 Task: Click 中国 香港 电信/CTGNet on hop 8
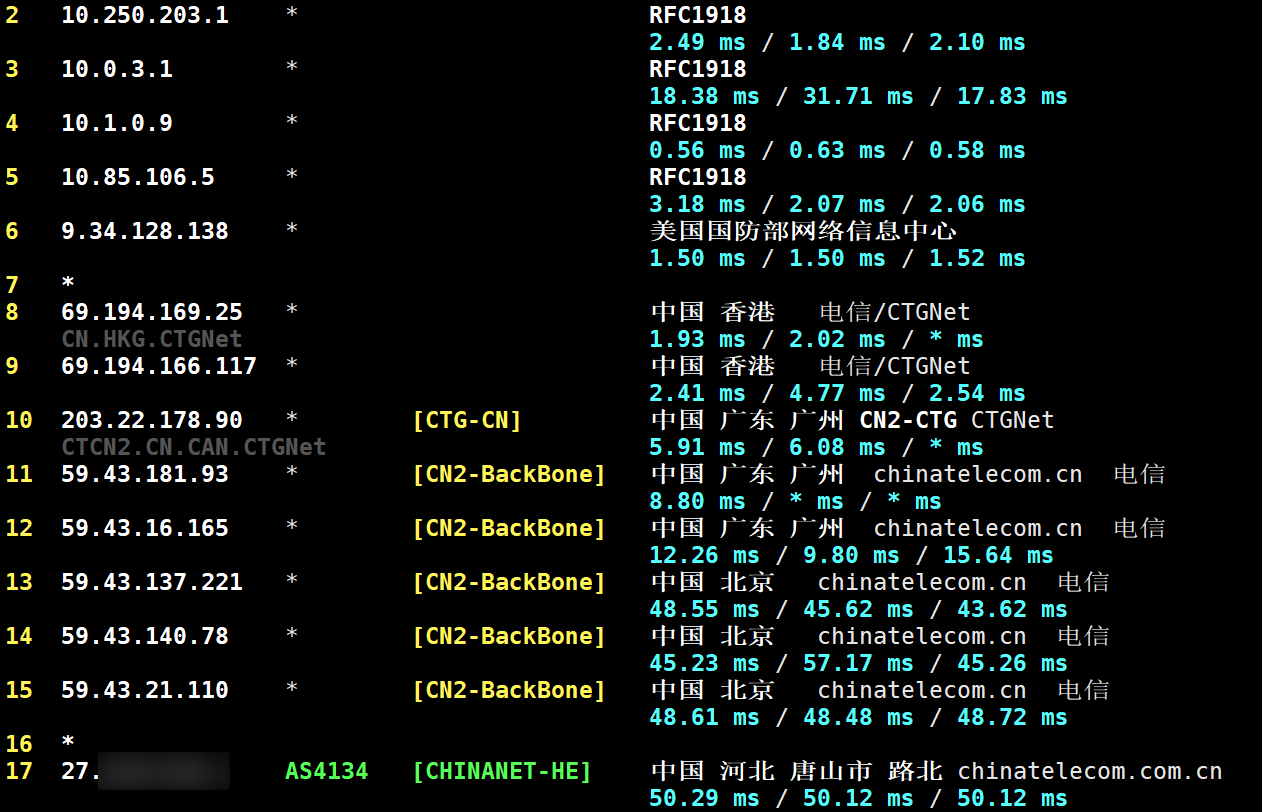pyautogui.click(x=810, y=312)
